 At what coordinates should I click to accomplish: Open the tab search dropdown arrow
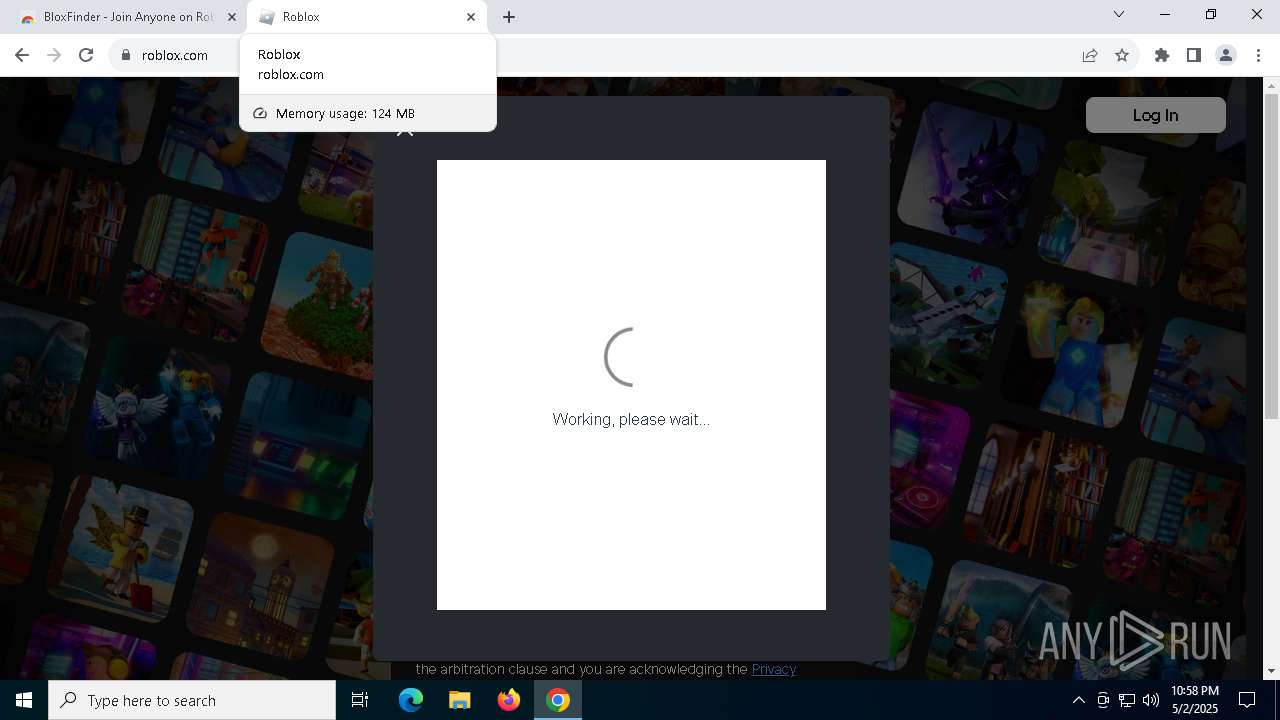coord(1119,14)
